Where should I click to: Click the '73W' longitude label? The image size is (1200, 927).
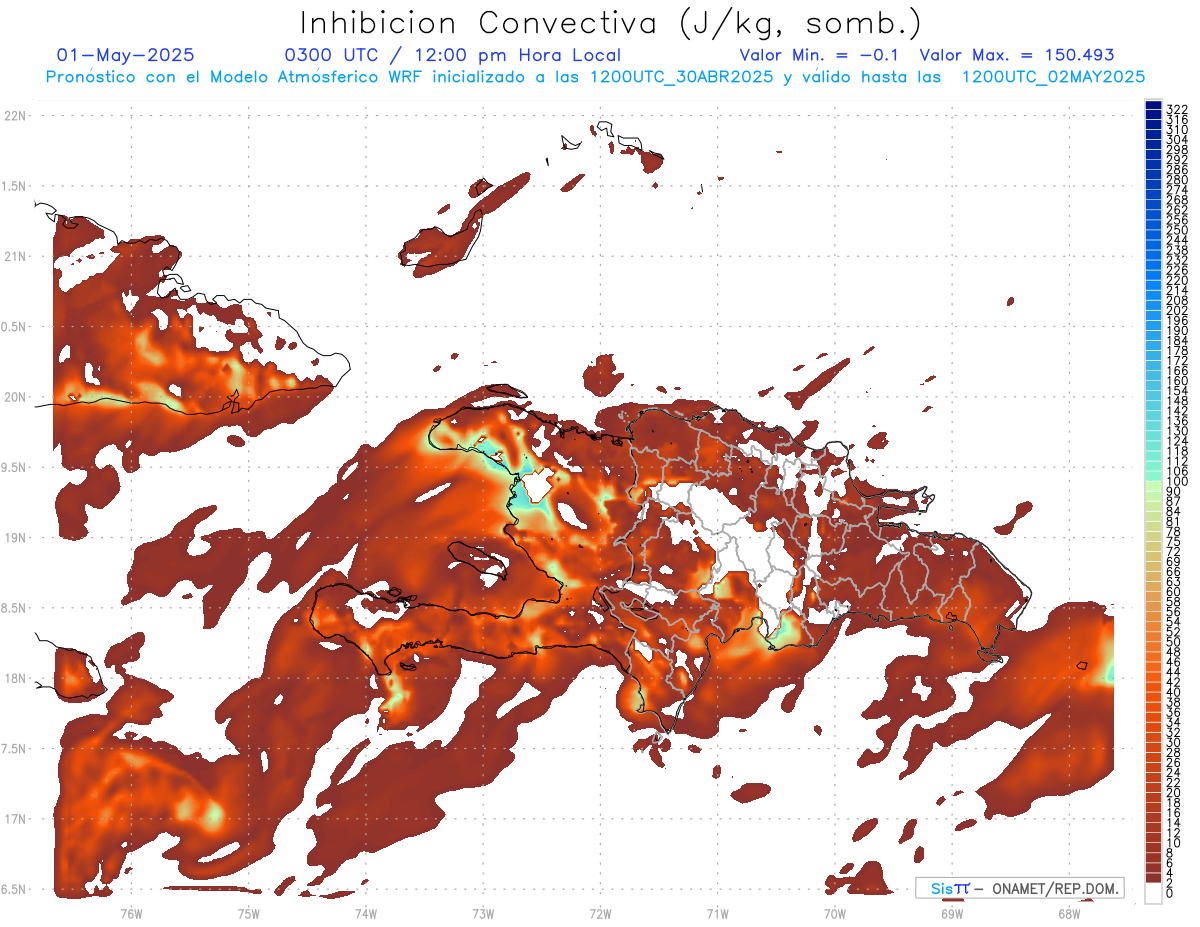483,913
